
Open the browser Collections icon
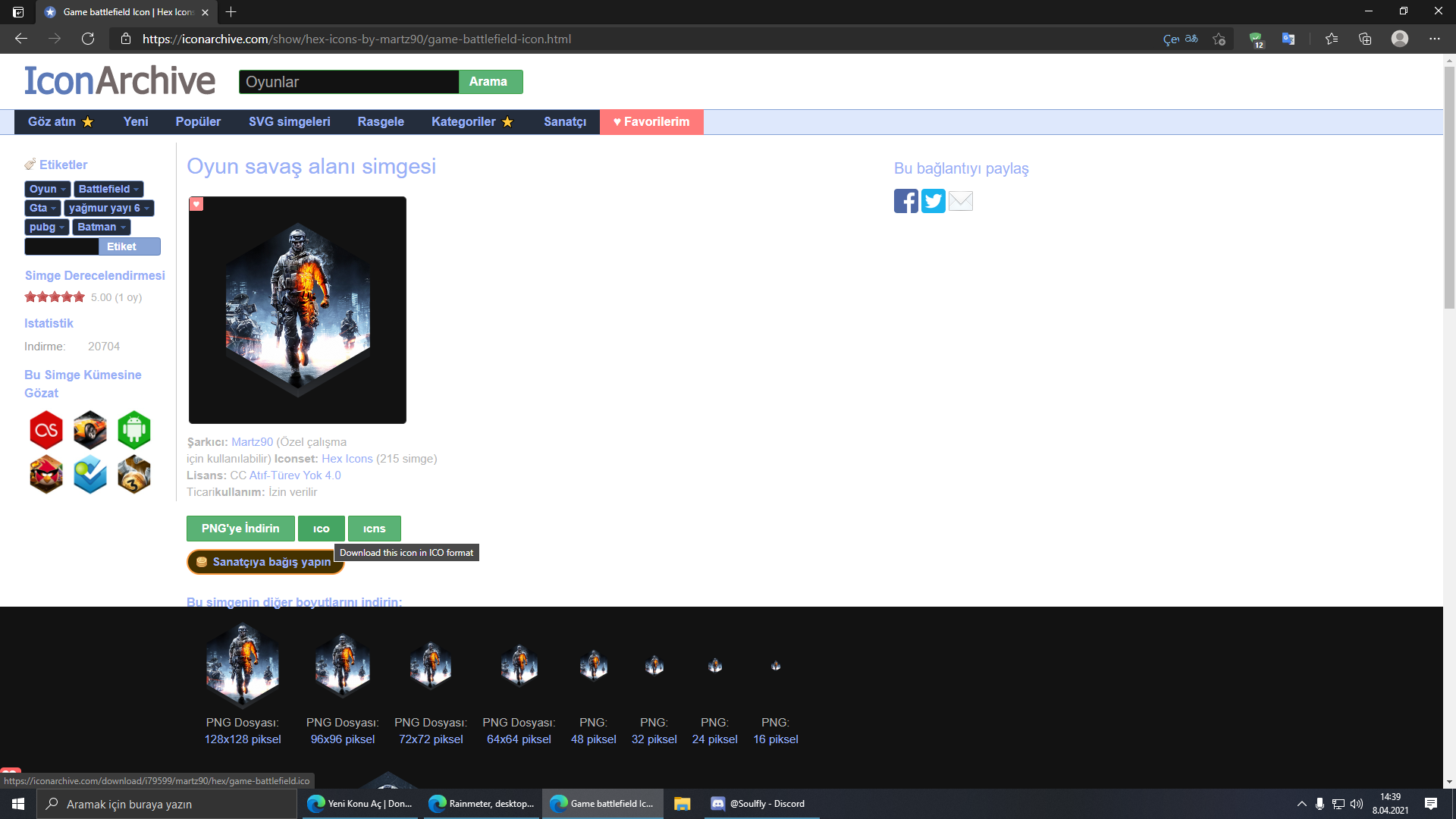tap(1365, 39)
